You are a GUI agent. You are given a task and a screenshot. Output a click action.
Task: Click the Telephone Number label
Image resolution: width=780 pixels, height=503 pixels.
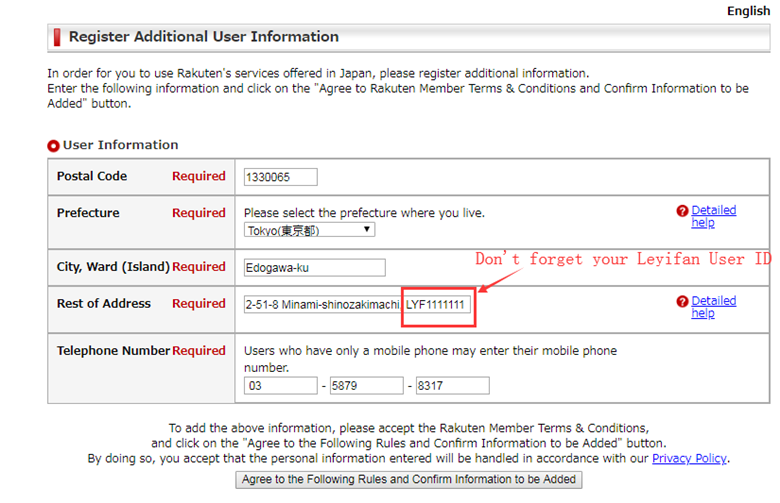pos(113,351)
